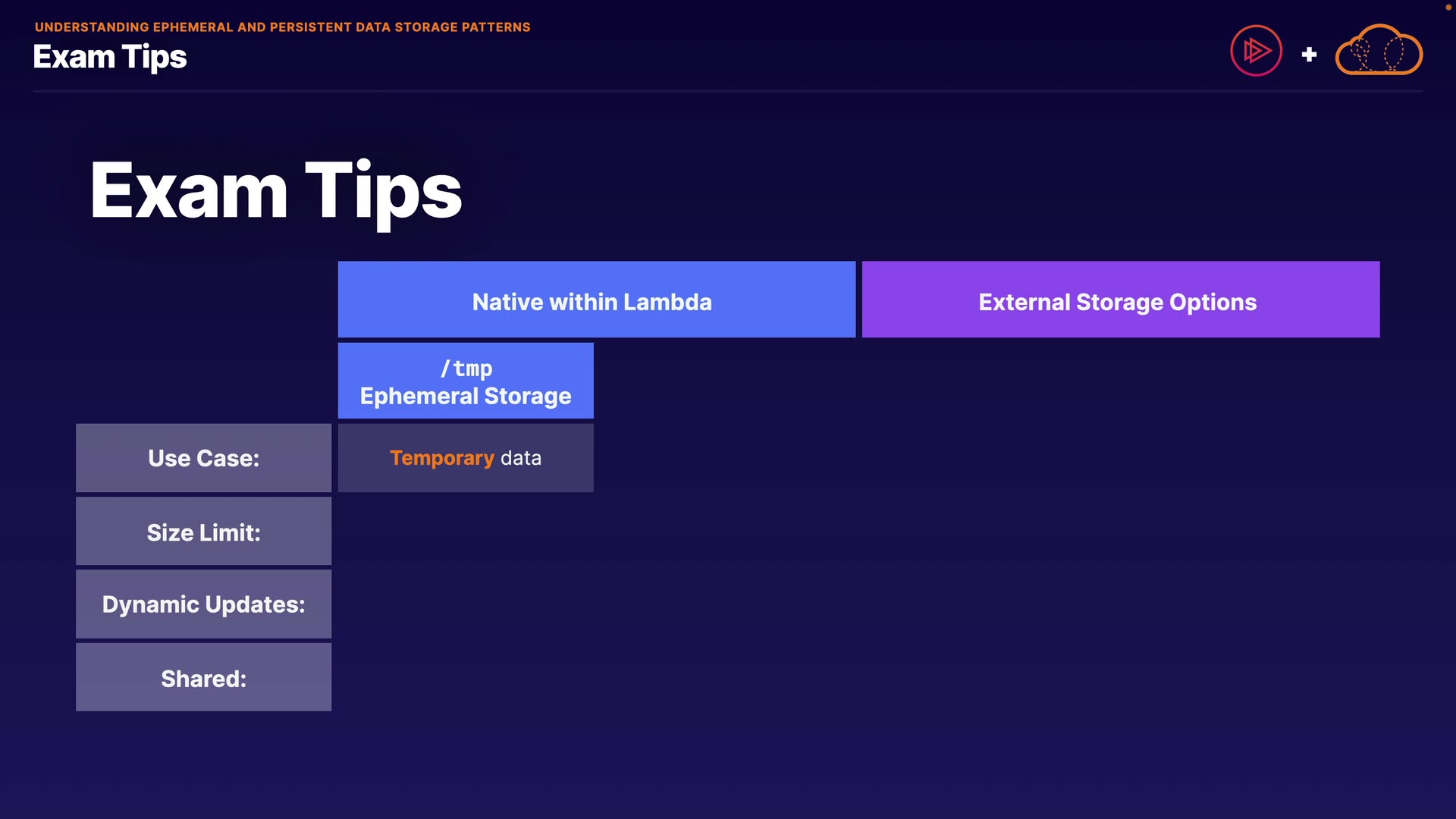Choose the Dynamic Updates row label
Image resolution: width=1456 pixels, height=819 pixels.
pyautogui.click(x=203, y=604)
